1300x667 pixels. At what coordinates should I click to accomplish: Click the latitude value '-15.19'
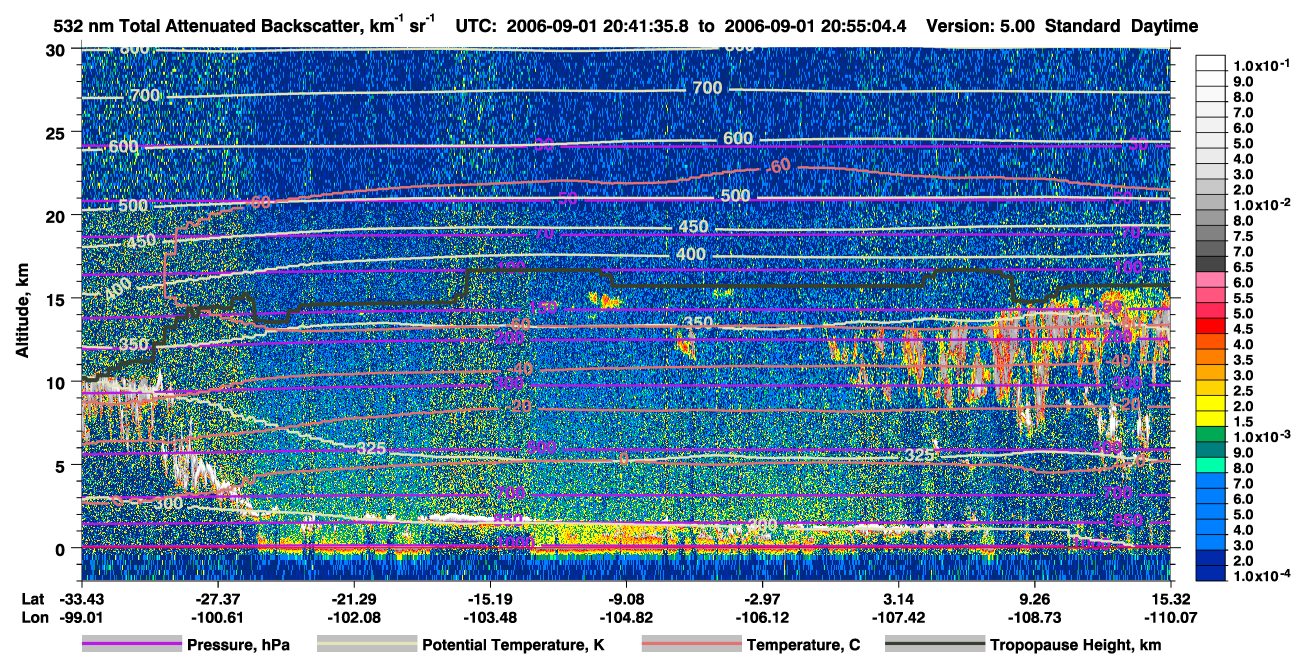pos(490,597)
